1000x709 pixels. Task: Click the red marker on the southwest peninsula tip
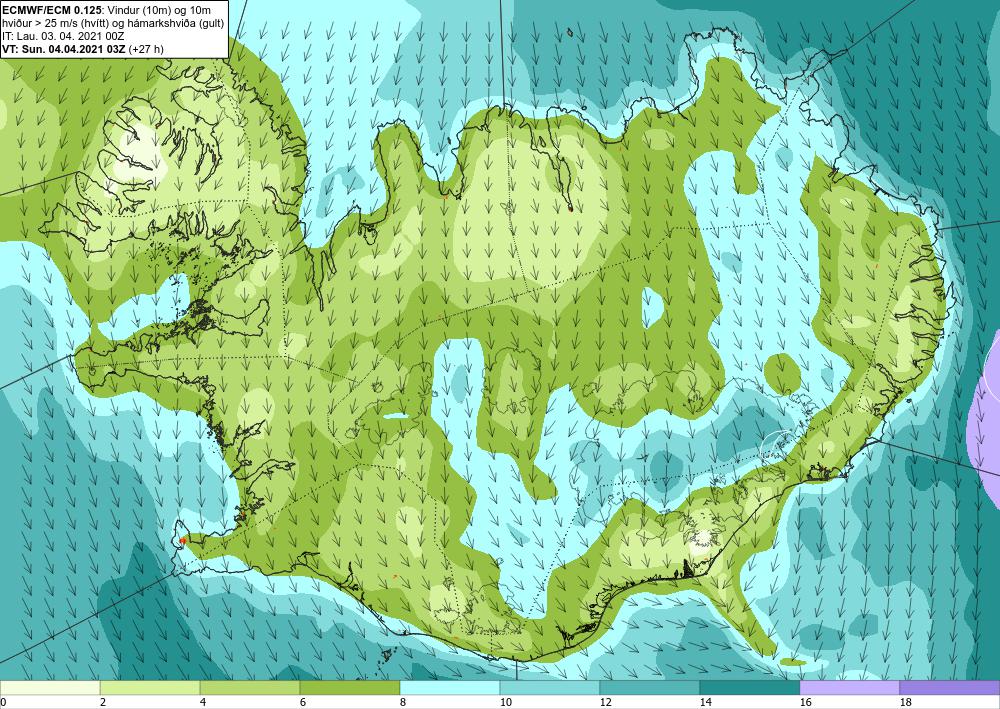(x=182, y=540)
